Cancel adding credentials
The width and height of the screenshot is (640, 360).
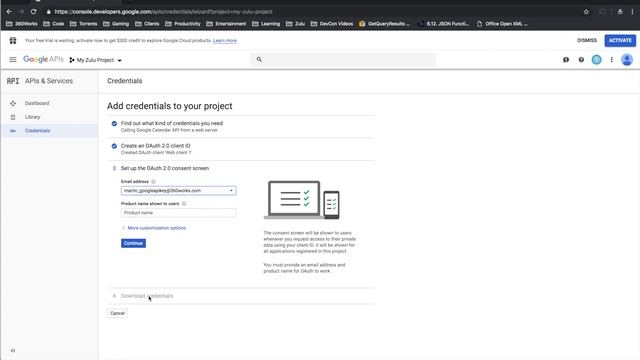[118, 313]
